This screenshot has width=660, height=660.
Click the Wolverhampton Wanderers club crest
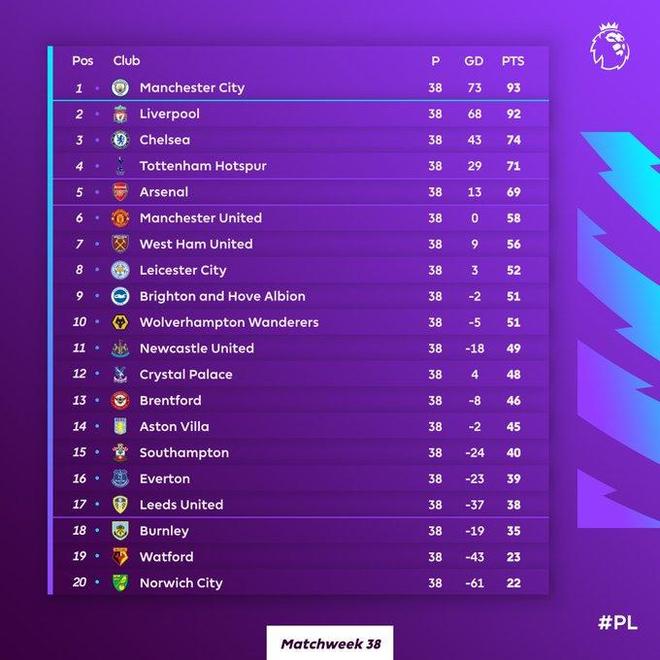click(120, 322)
